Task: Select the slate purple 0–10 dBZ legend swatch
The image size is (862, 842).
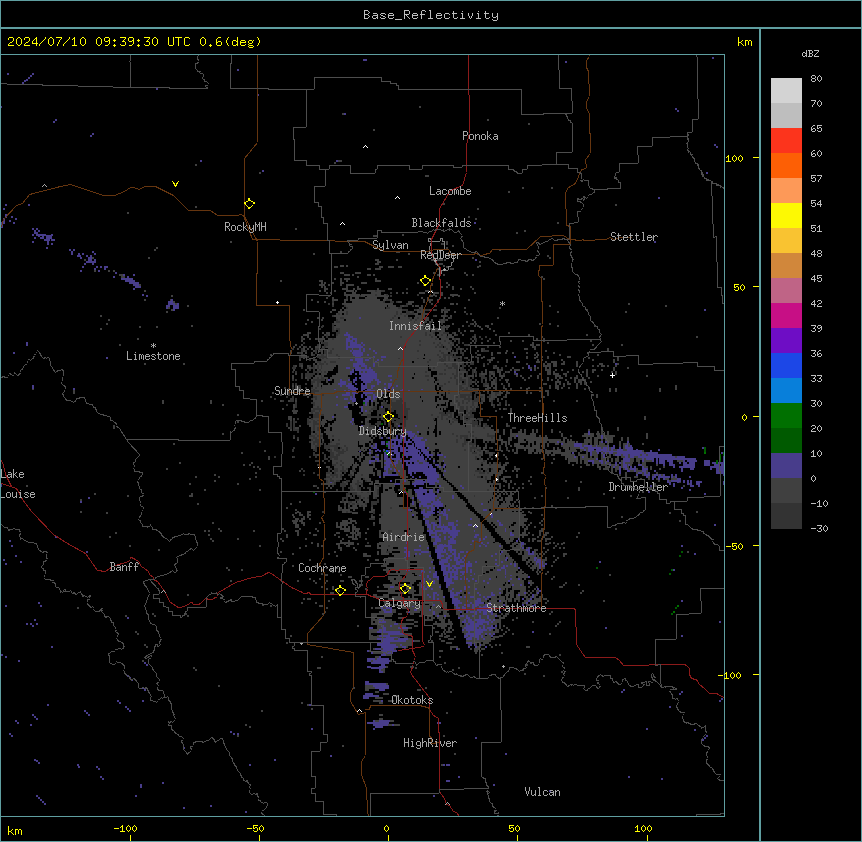Action: click(x=786, y=466)
